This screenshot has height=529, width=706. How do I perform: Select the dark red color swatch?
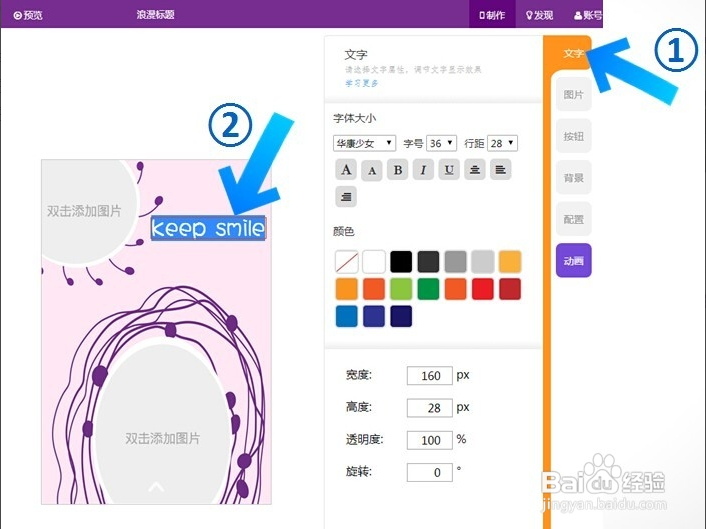[510, 289]
